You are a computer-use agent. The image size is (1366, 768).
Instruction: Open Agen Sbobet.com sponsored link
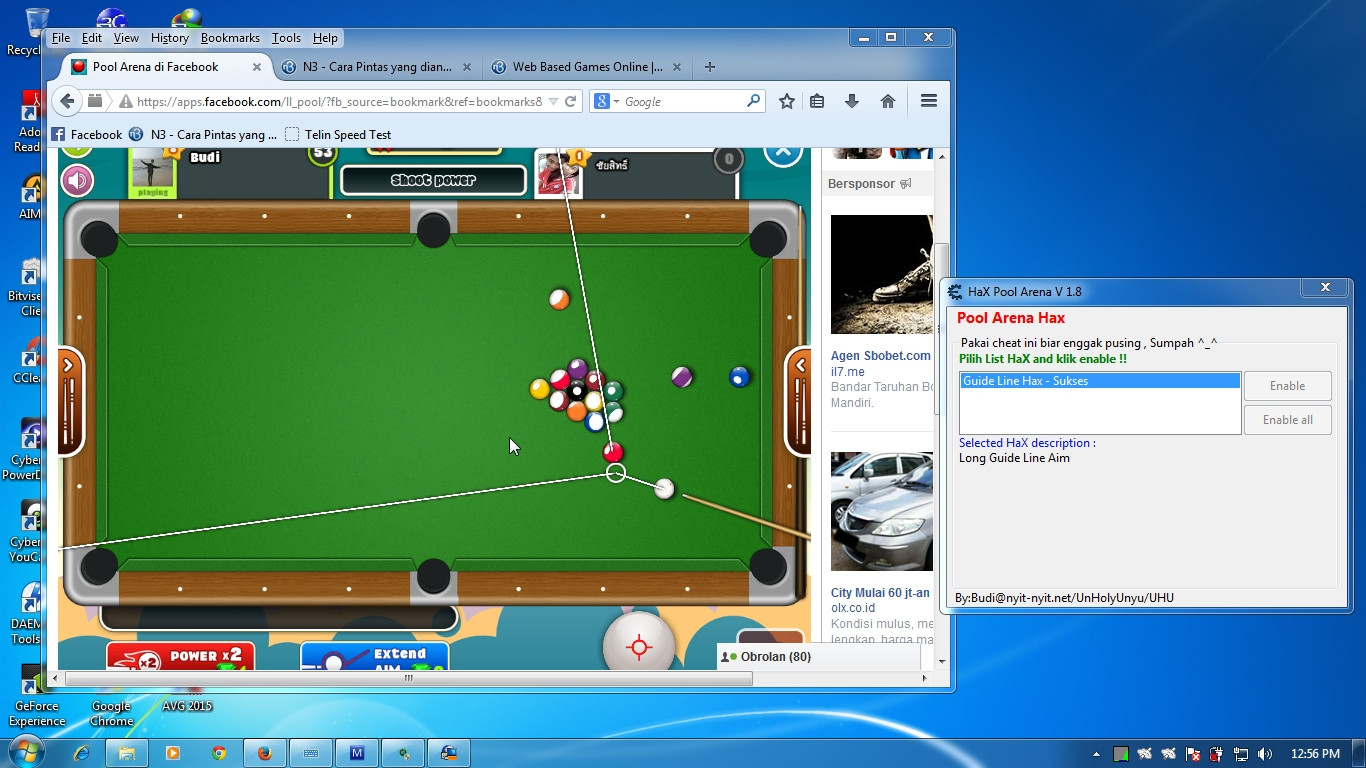[x=880, y=355]
